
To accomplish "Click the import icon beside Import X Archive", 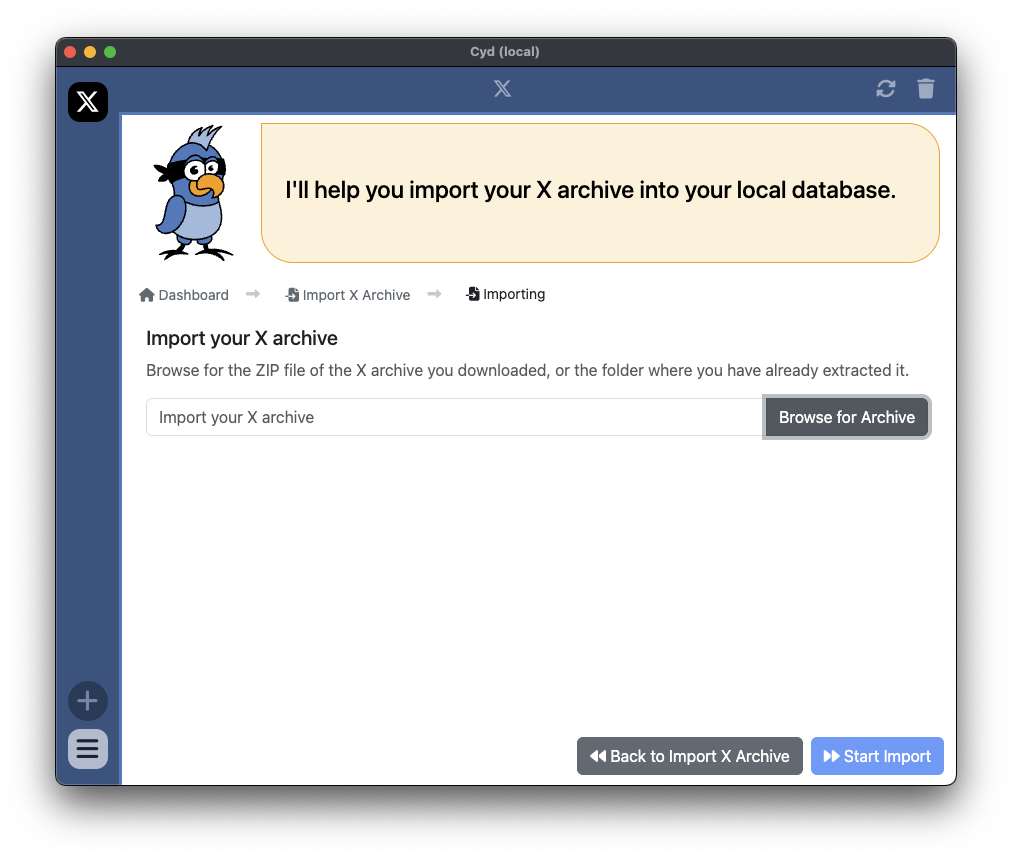I will (x=292, y=295).
